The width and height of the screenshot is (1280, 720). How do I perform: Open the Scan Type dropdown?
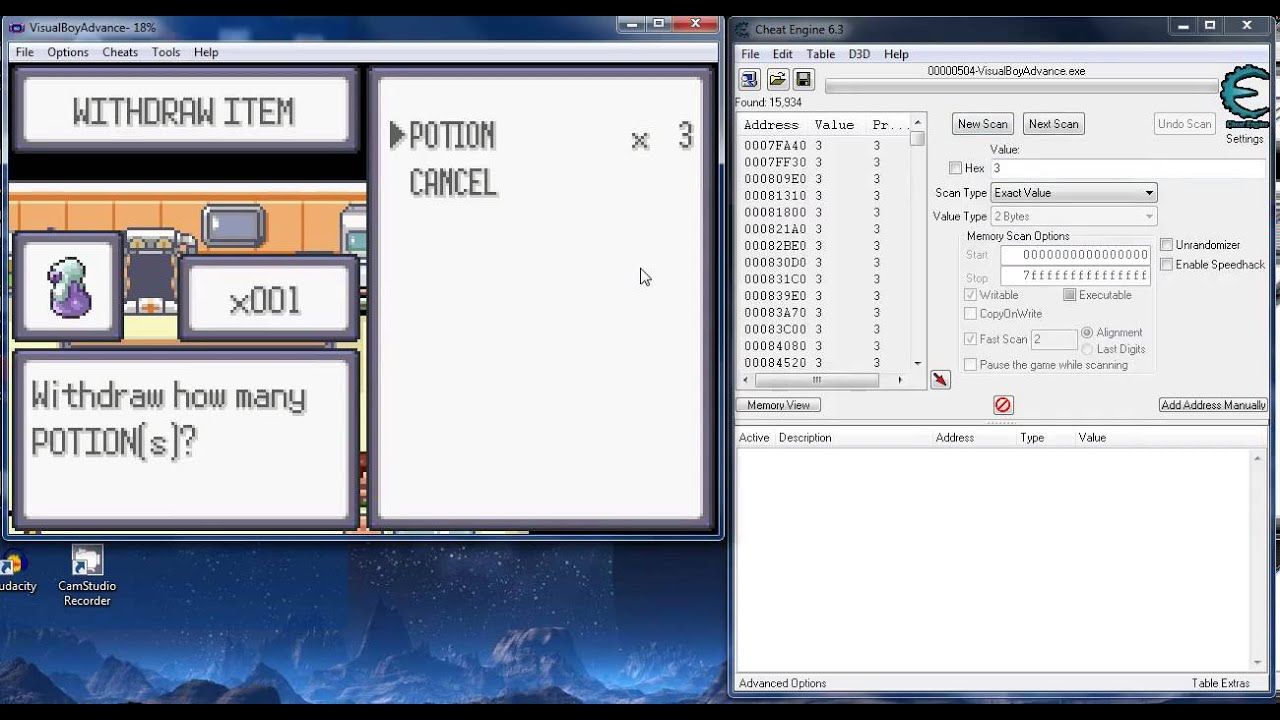pyautogui.click(x=1073, y=193)
